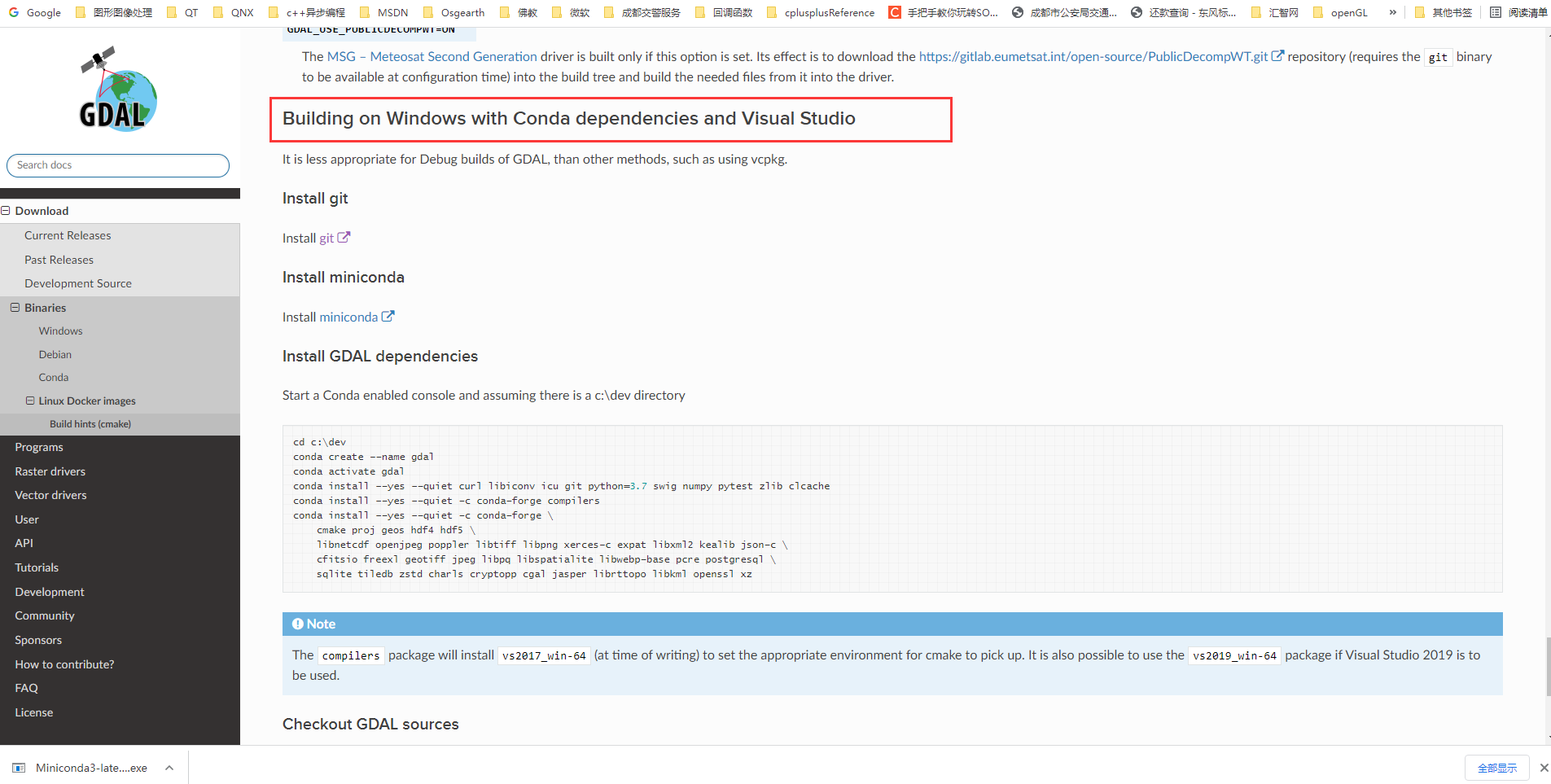Open the openGL bookmark folder
Screen dimensions: 1551x784
click(x=1340, y=12)
